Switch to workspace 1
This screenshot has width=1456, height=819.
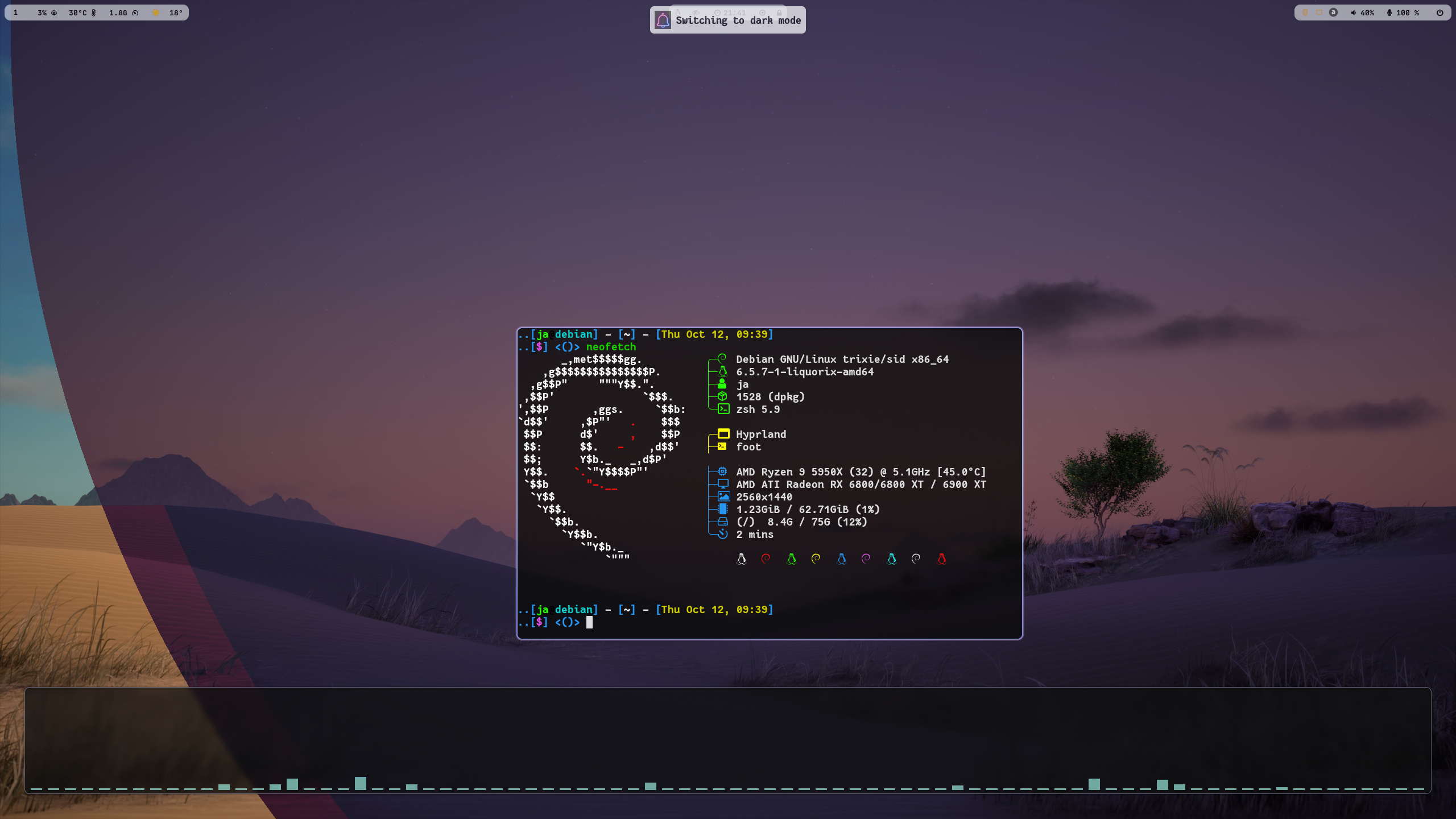(15, 13)
